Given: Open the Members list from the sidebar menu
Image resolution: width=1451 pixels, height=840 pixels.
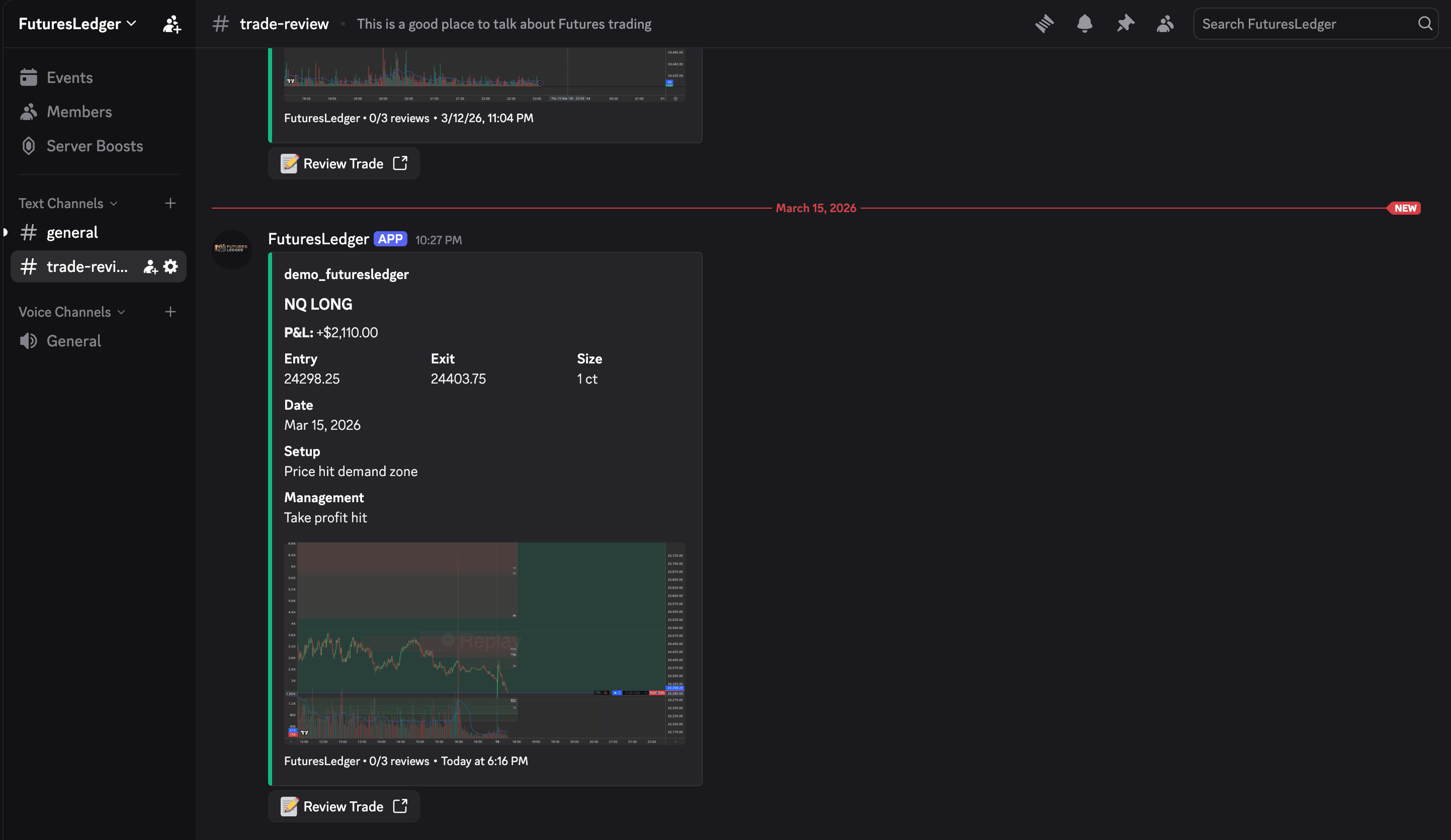Looking at the screenshot, I should (x=79, y=111).
